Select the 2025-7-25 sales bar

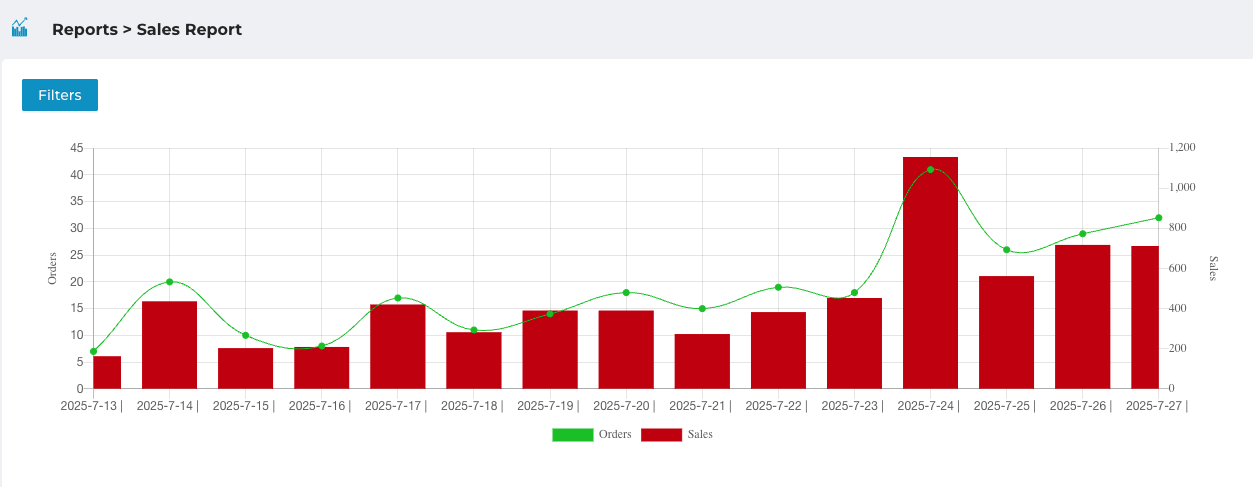click(x=1006, y=332)
